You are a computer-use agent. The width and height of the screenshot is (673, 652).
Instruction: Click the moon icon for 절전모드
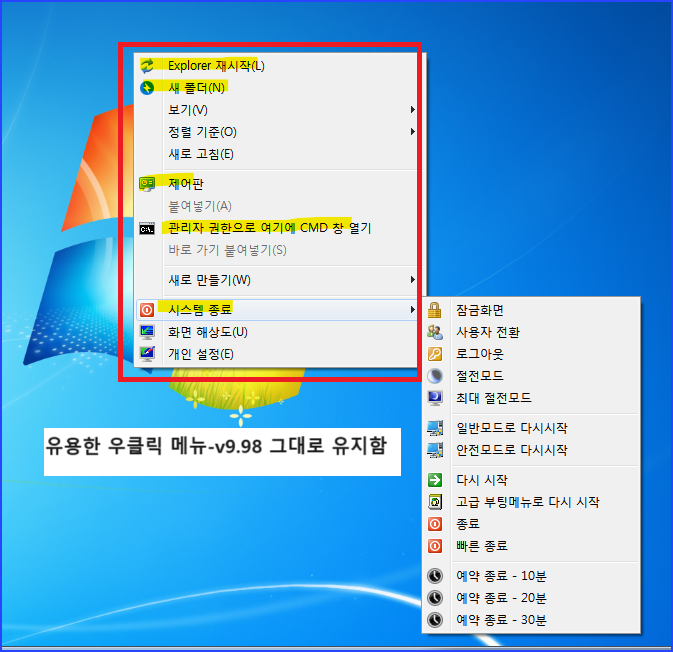pos(435,376)
